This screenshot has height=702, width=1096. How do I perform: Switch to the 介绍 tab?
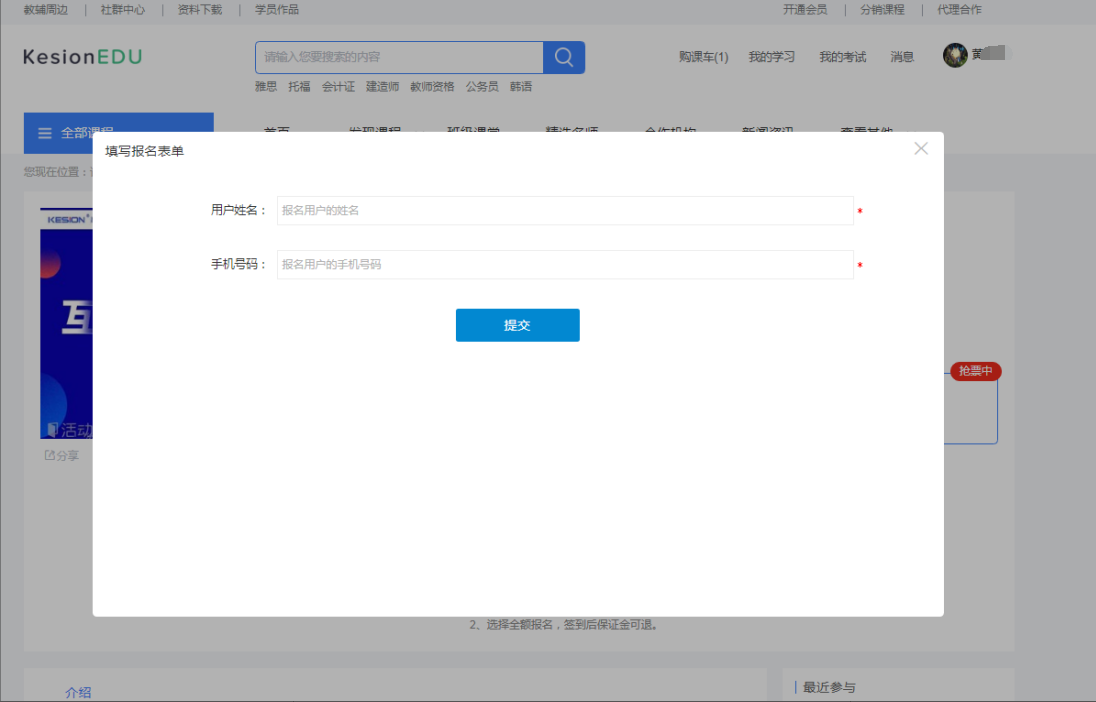pos(78,692)
